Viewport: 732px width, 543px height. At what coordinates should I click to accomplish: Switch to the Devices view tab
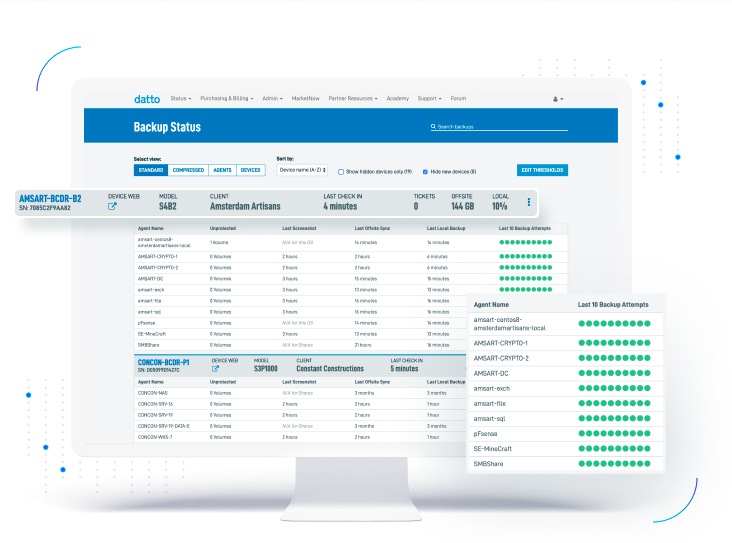click(250, 170)
